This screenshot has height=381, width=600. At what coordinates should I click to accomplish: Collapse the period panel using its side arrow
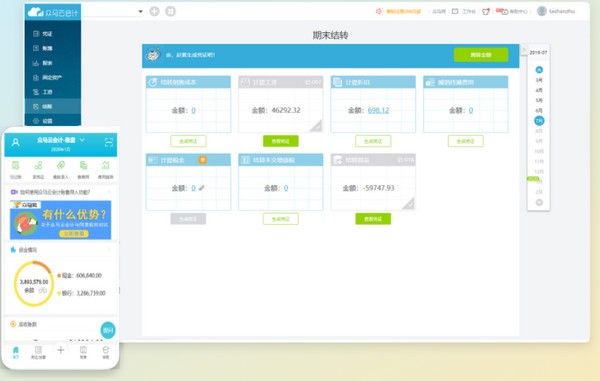[523, 50]
